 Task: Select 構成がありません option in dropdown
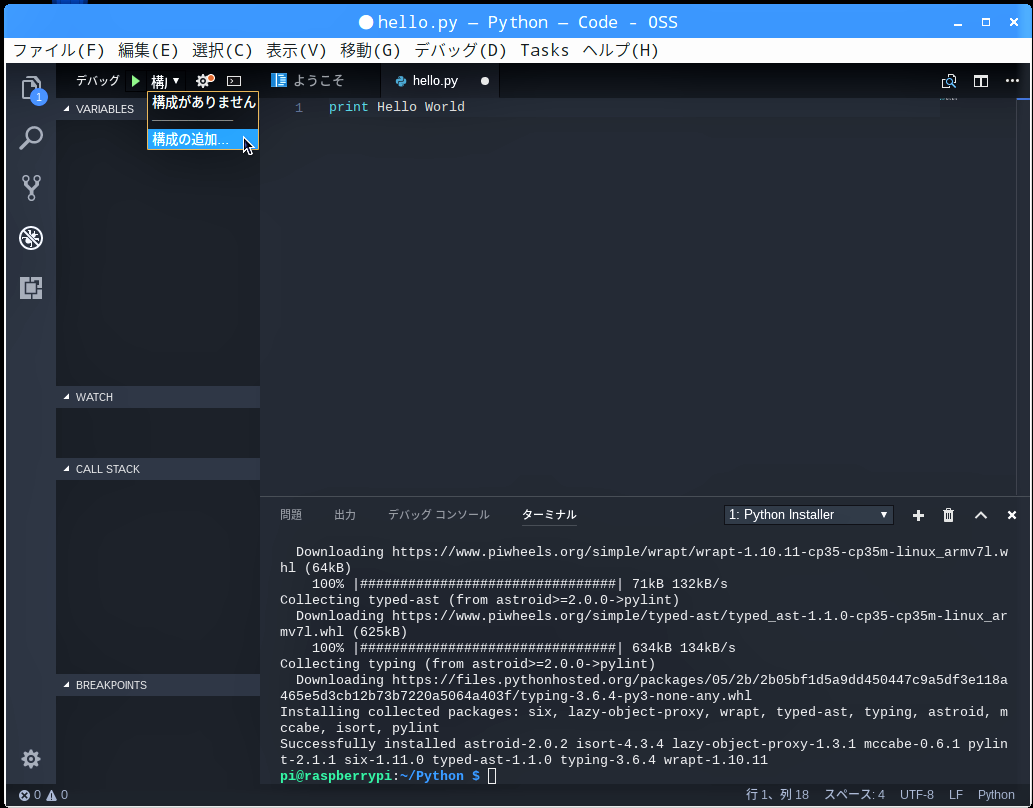point(203,102)
